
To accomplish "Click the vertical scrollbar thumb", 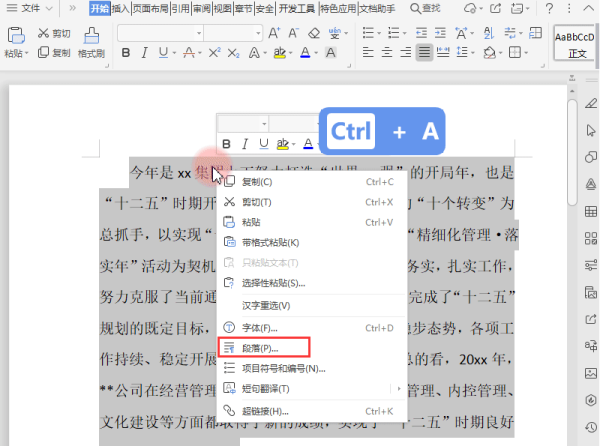I will point(572,152).
